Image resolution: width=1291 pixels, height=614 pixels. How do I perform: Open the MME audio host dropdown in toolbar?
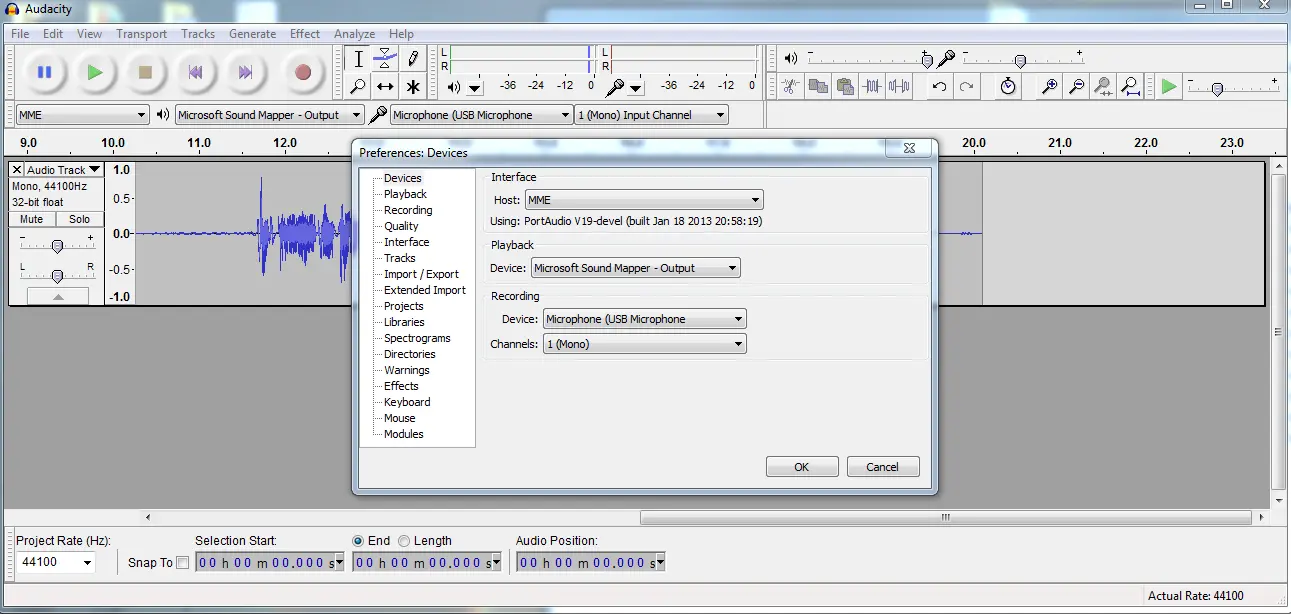coord(82,115)
